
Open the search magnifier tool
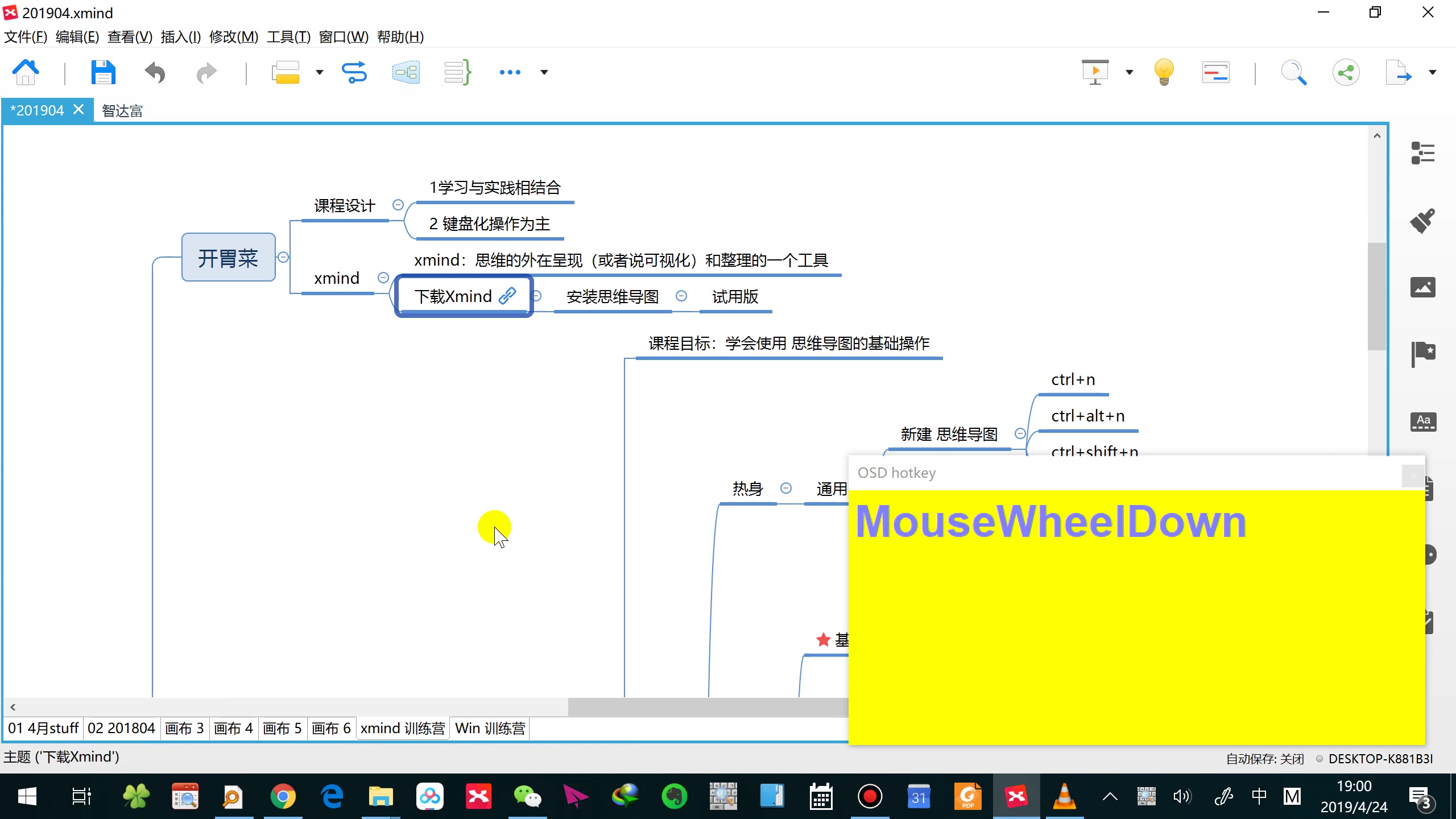pyautogui.click(x=1293, y=72)
